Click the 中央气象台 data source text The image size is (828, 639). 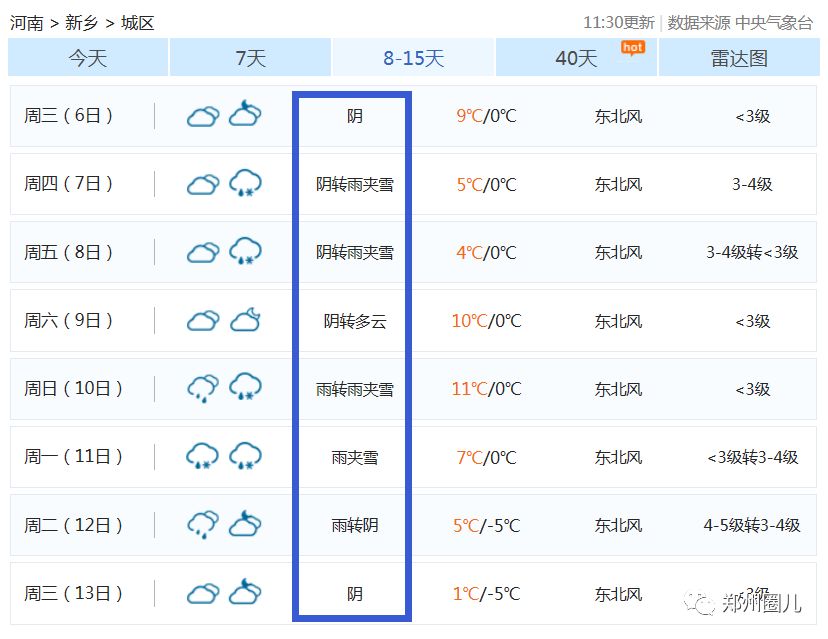point(774,23)
